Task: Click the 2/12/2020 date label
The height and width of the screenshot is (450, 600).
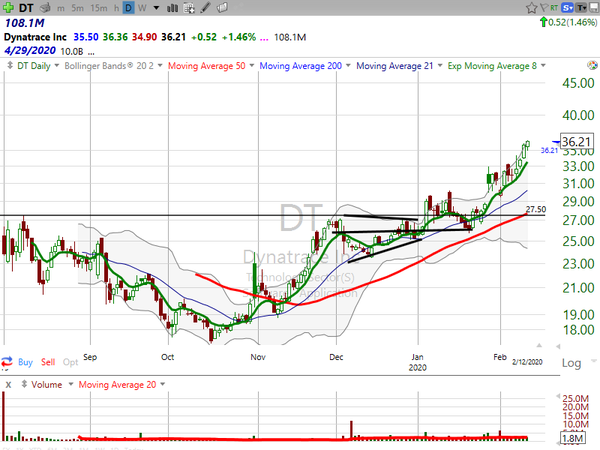Action: tap(527, 362)
